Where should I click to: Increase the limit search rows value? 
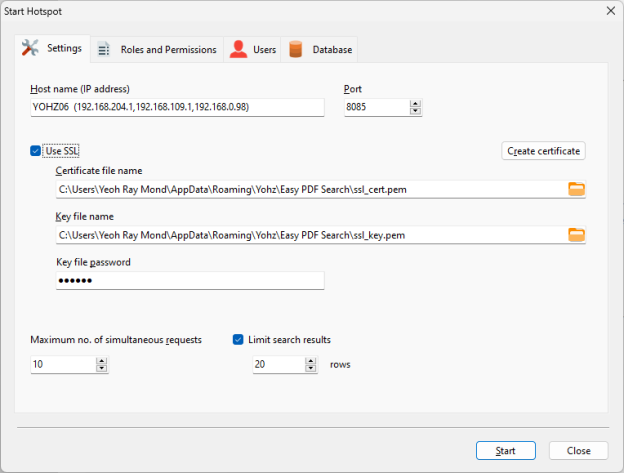click(310, 361)
